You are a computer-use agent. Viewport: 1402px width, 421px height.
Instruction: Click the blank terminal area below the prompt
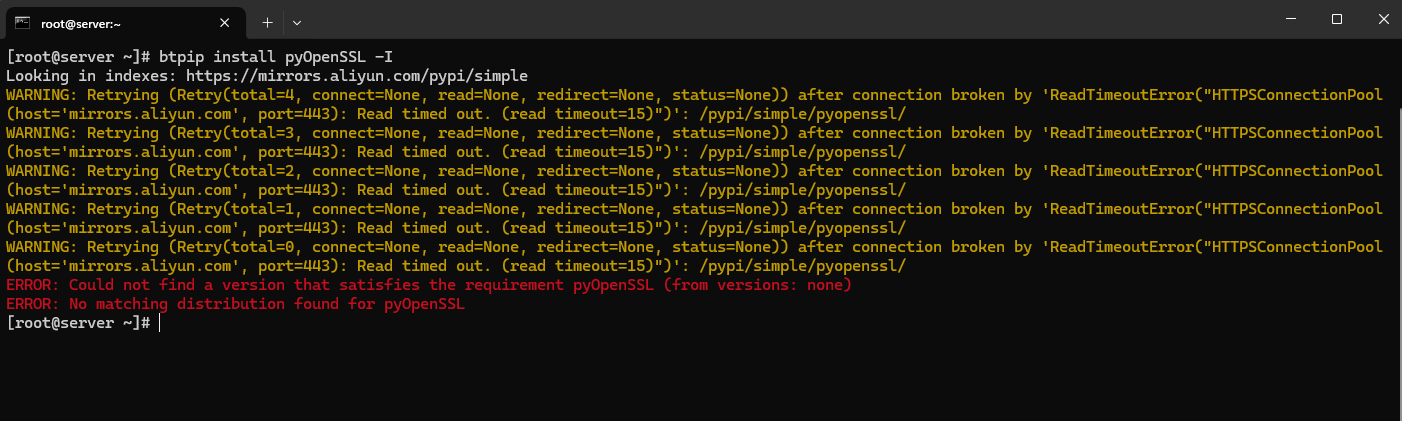click(700, 375)
